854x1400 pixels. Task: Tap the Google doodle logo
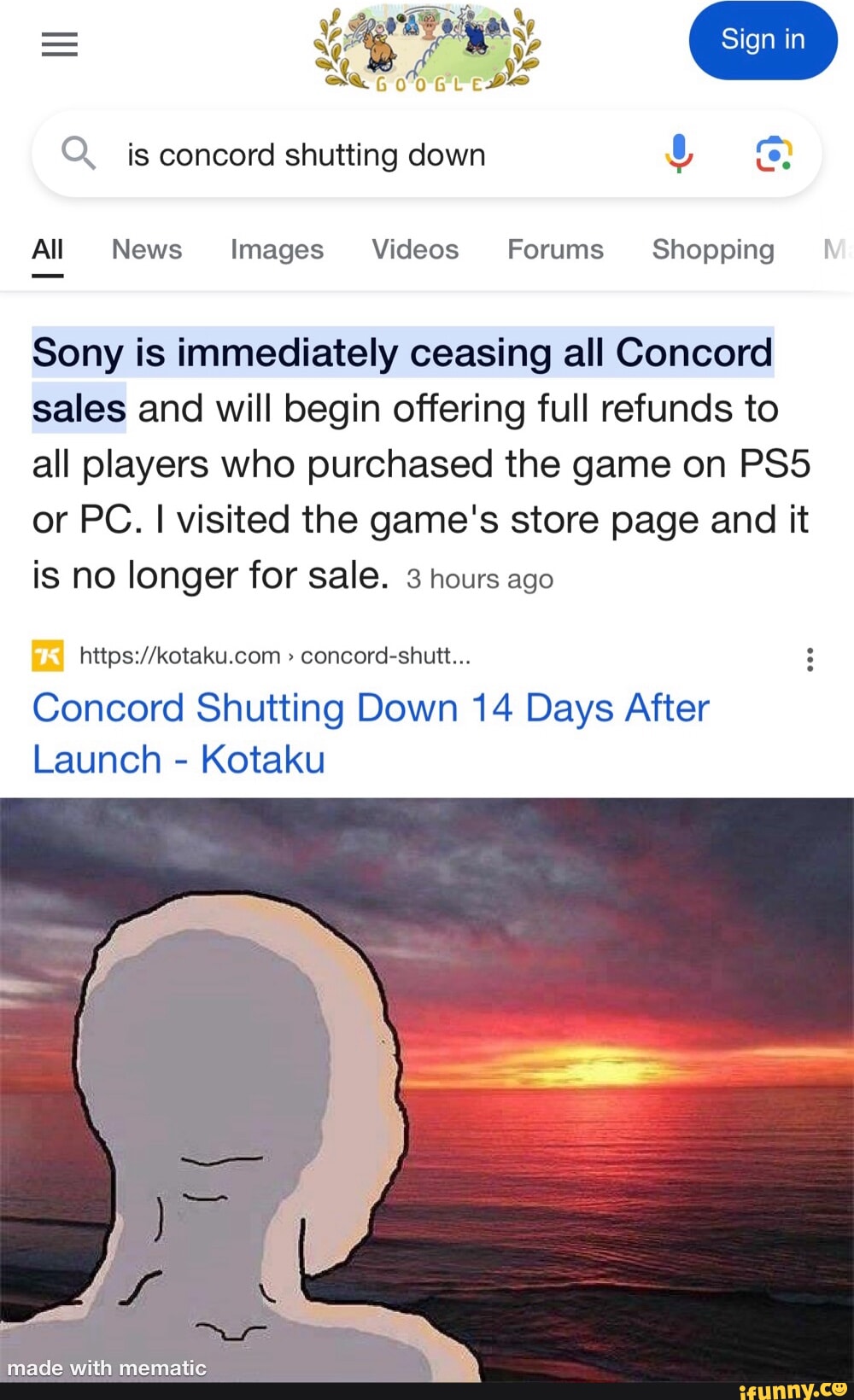click(426, 50)
